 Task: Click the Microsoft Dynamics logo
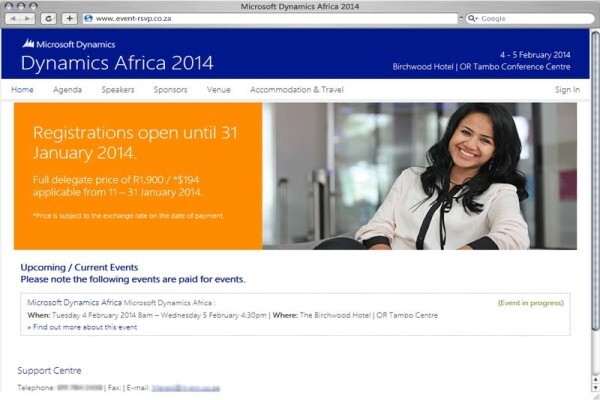(68, 44)
